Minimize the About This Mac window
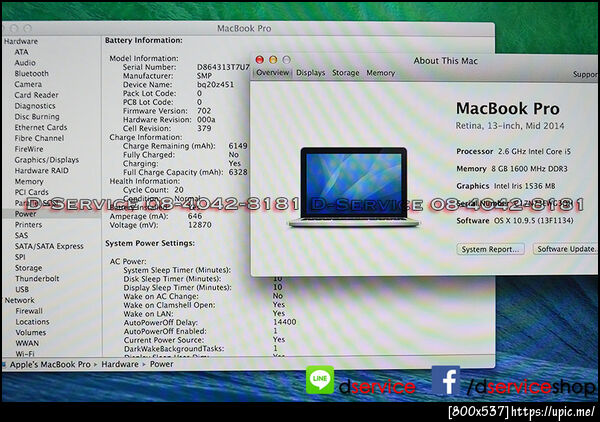The height and width of the screenshot is (422, 600). tap(273, 60)
